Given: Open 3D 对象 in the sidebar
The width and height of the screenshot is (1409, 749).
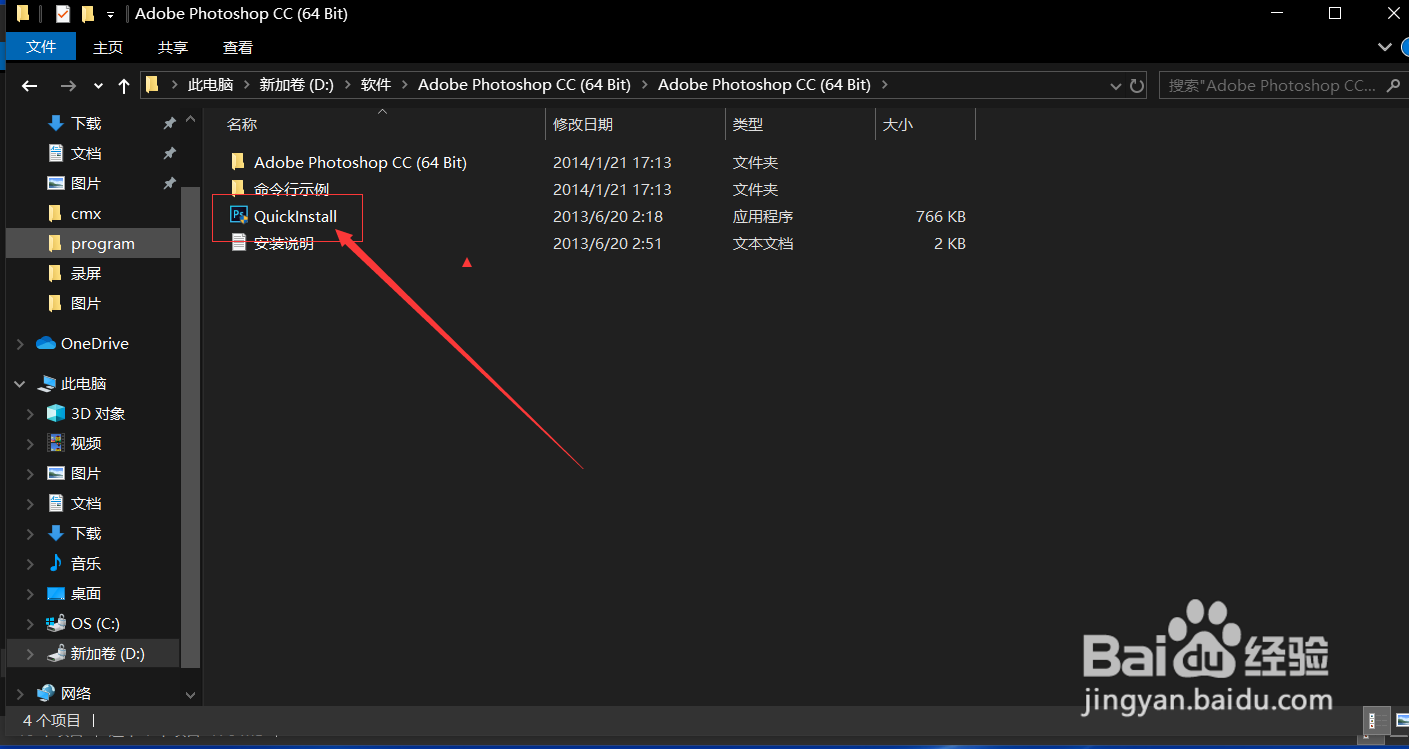Looking at the screenshot, I should coord(97,413).
